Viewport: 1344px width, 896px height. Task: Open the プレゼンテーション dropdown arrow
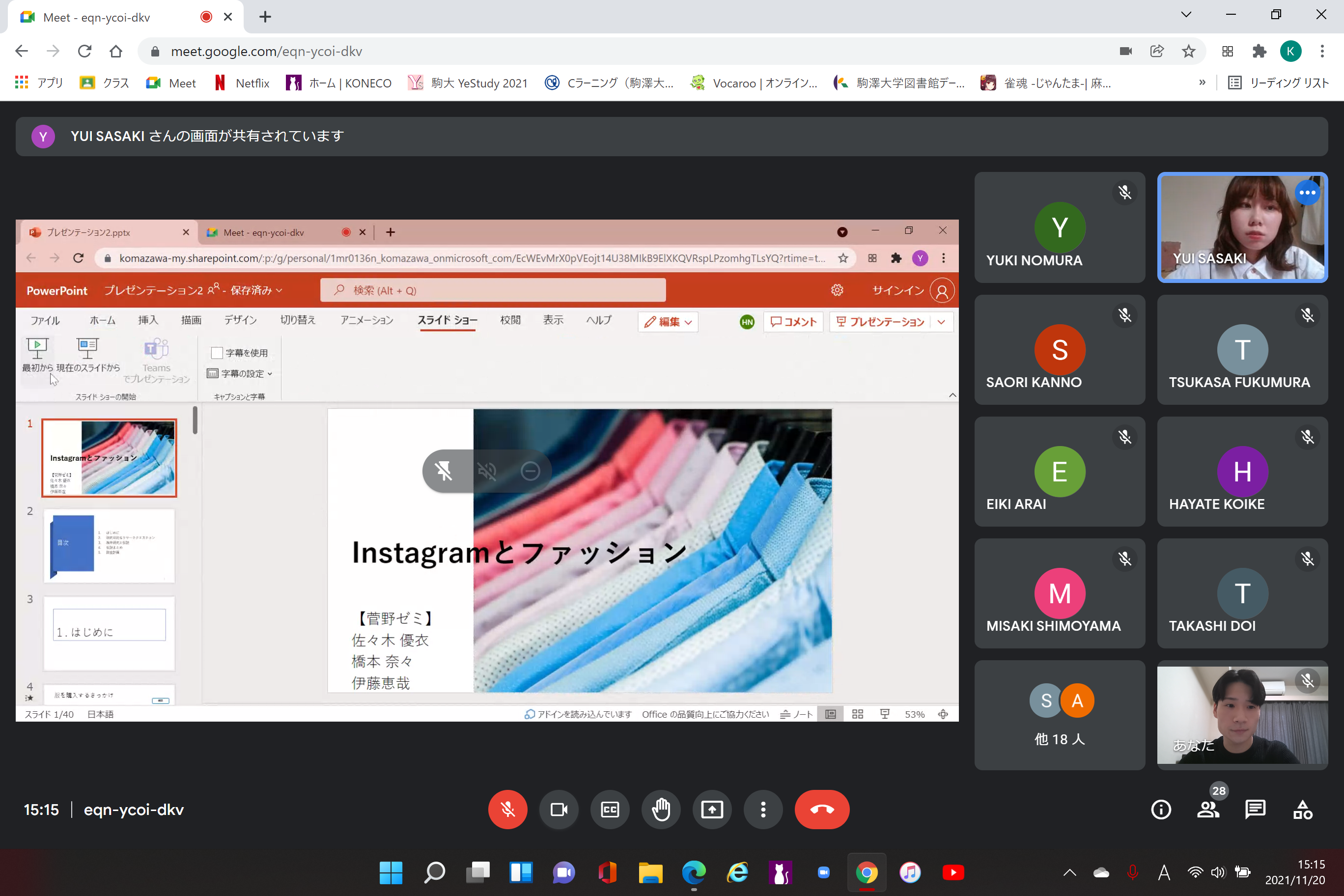[941, 322]
